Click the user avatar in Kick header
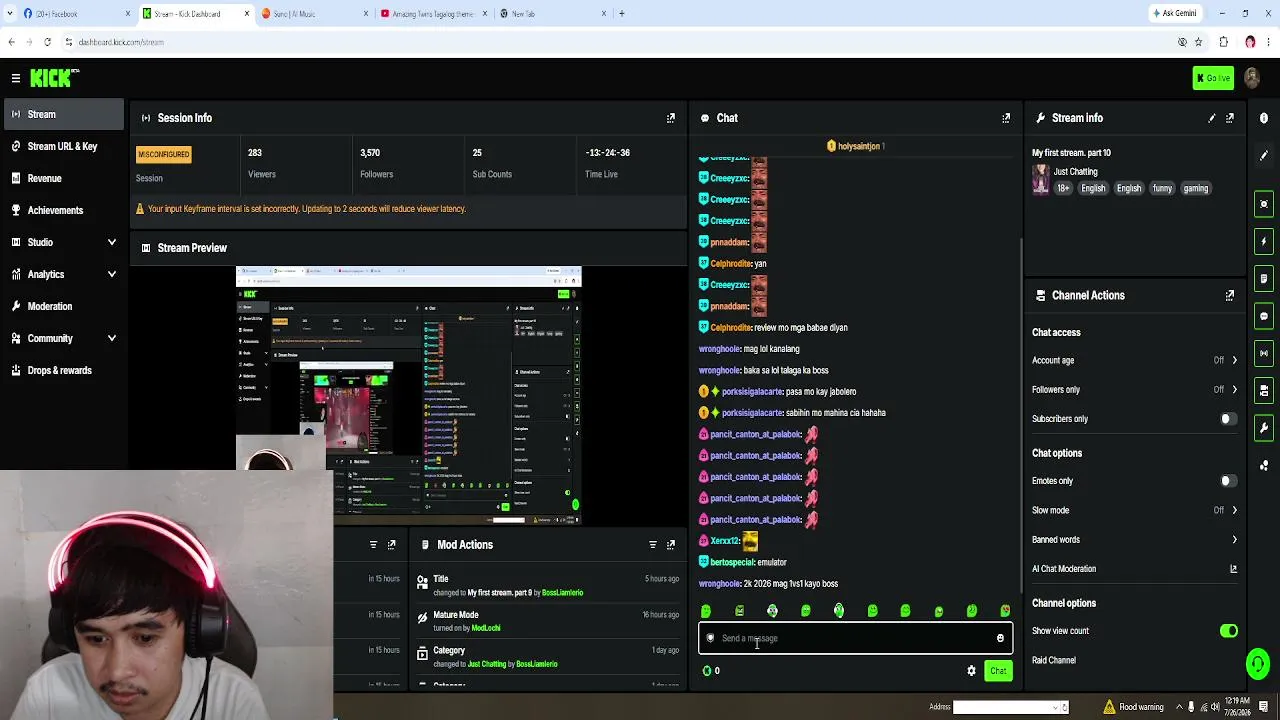Image resolution: width=1280 pixels, height=720 pixels. click(1253, 78)
